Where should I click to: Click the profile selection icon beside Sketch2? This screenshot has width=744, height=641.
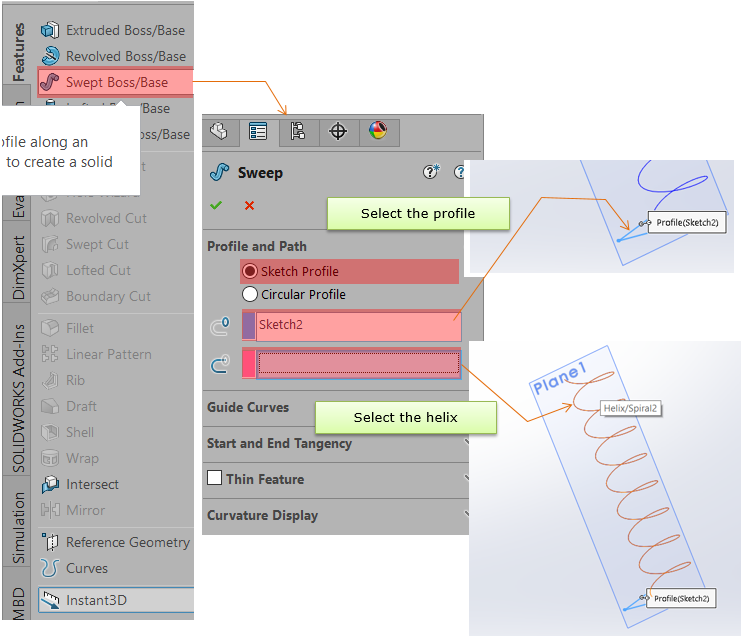tap(220, 326)
